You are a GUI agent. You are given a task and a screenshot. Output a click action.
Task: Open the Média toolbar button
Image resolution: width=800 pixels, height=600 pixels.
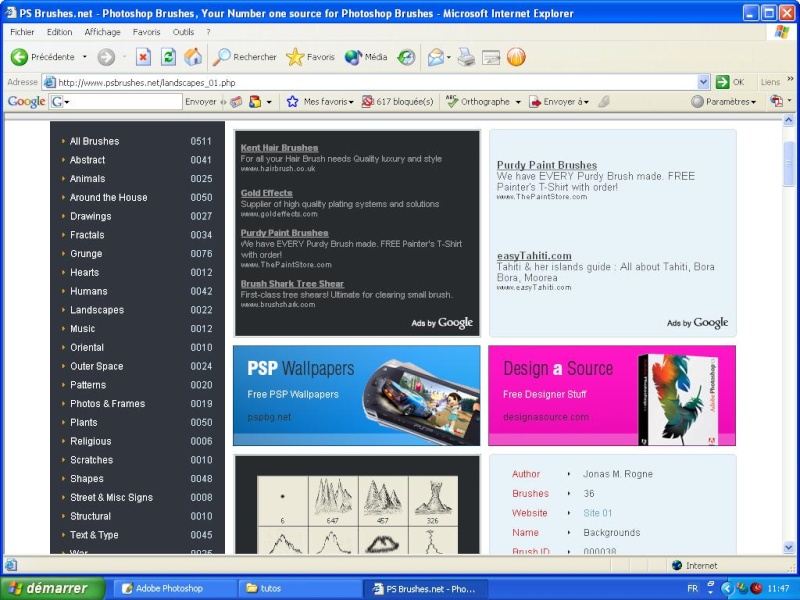[366, 57]
